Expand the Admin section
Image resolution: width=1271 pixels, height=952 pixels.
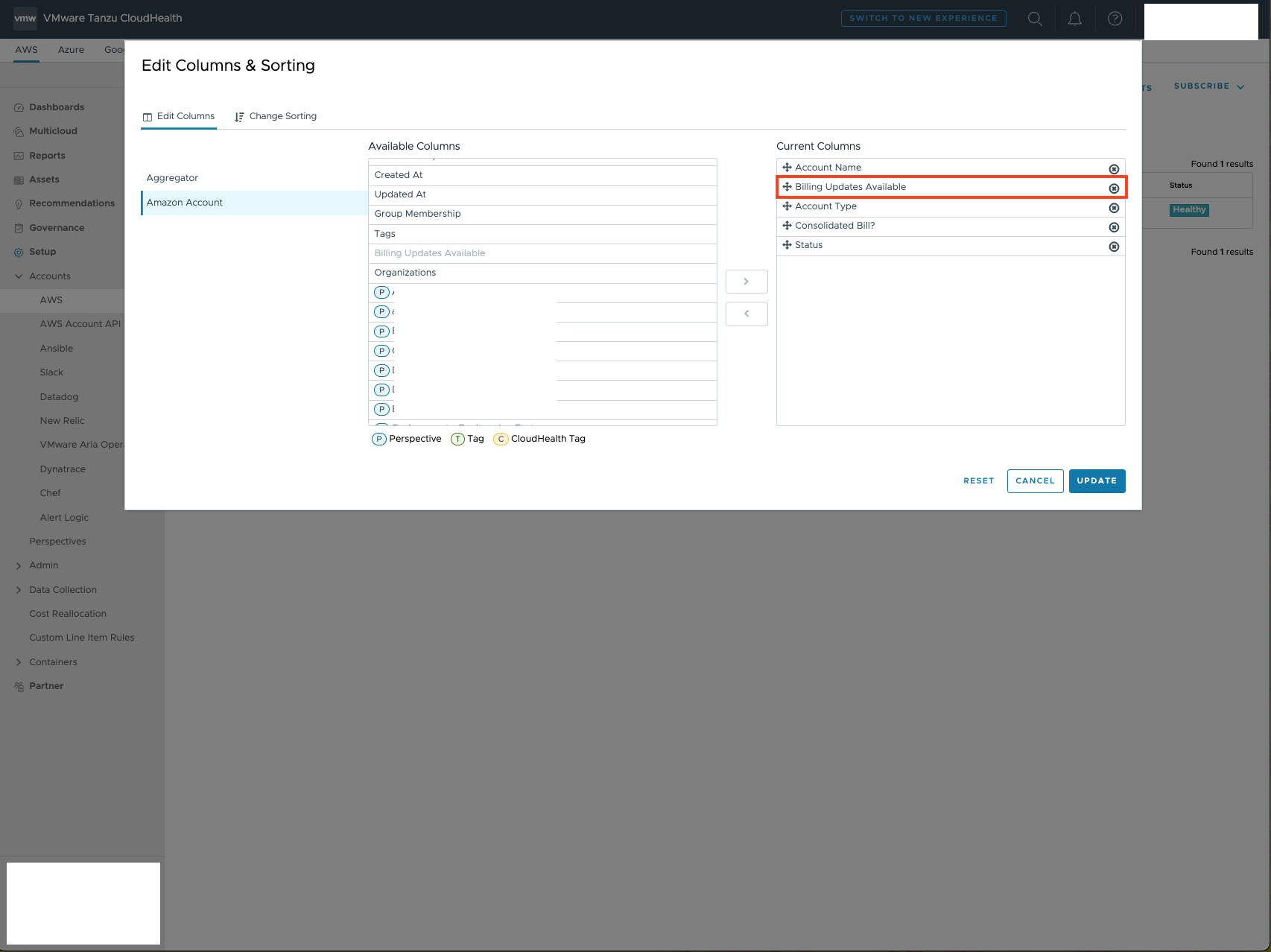(19, 565)
